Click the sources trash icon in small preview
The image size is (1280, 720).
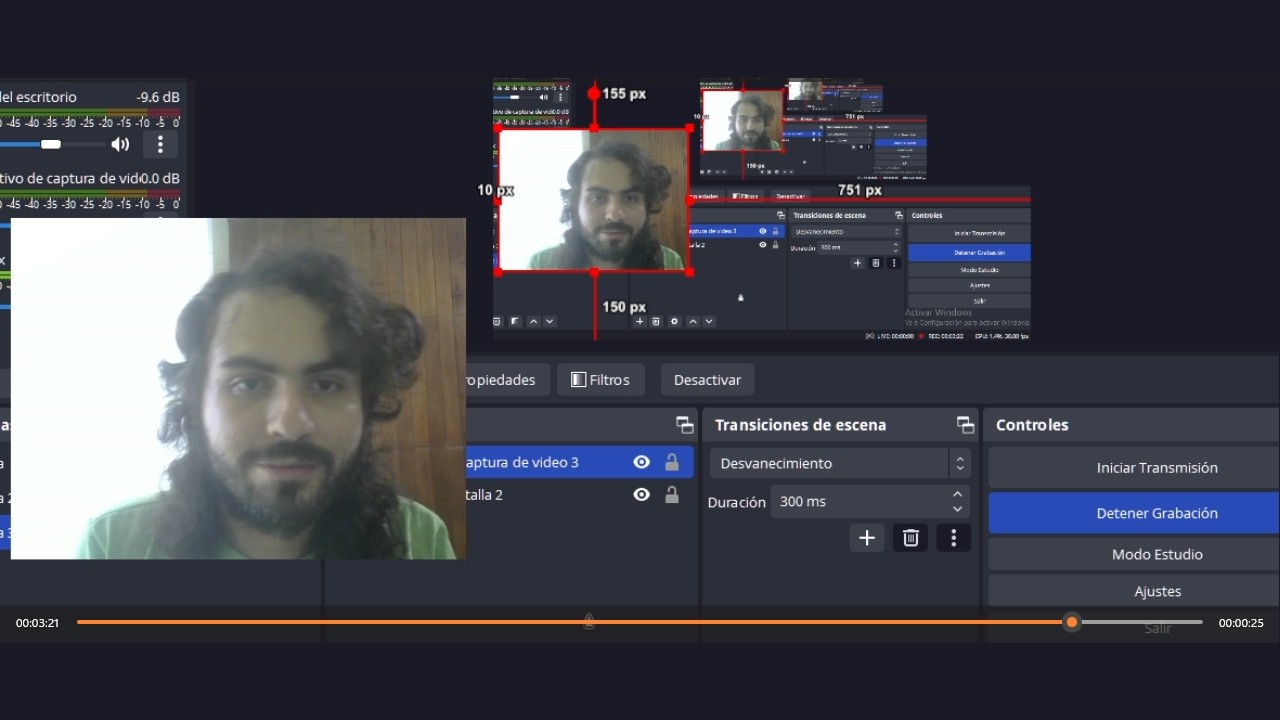[656, 321]
